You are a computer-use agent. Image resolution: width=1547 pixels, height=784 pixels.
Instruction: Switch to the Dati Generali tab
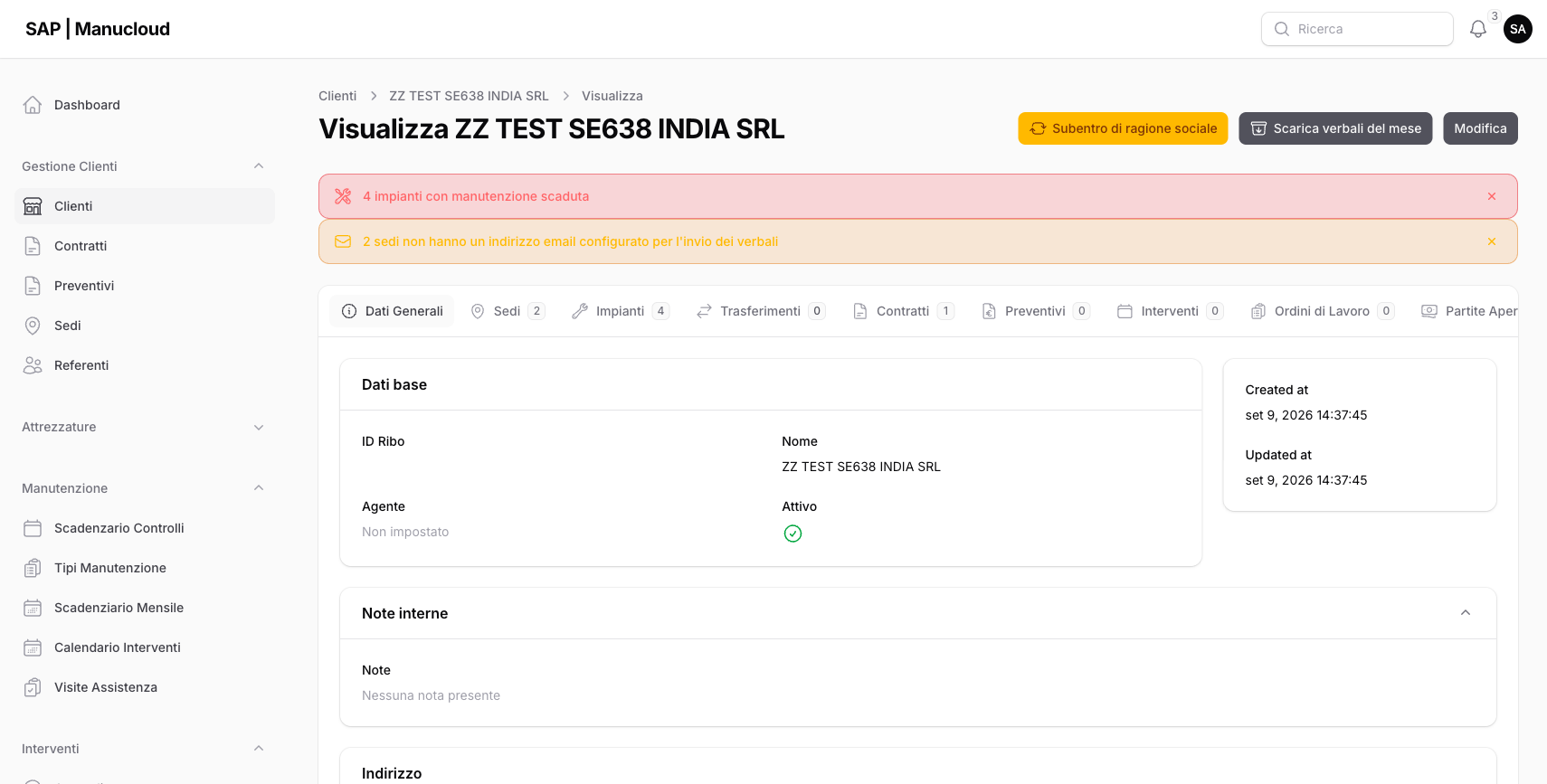pos(393,311)
